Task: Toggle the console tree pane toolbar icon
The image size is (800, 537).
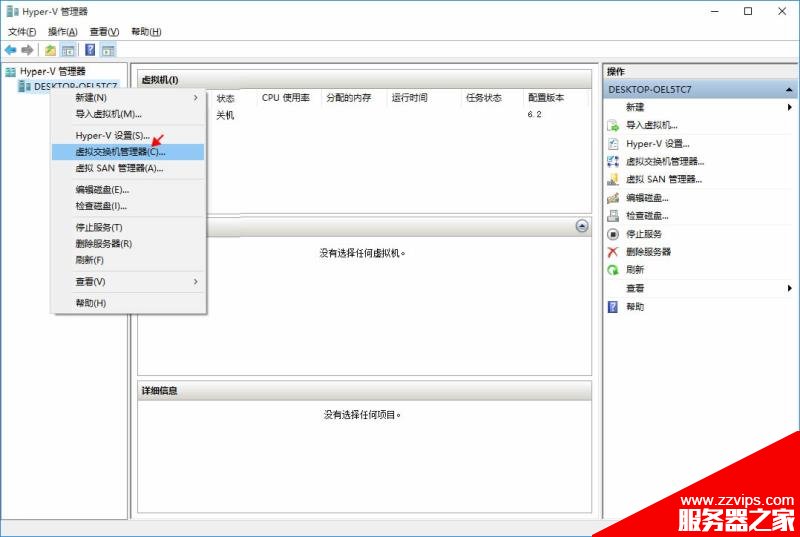Action: click(x=68, y=50)
